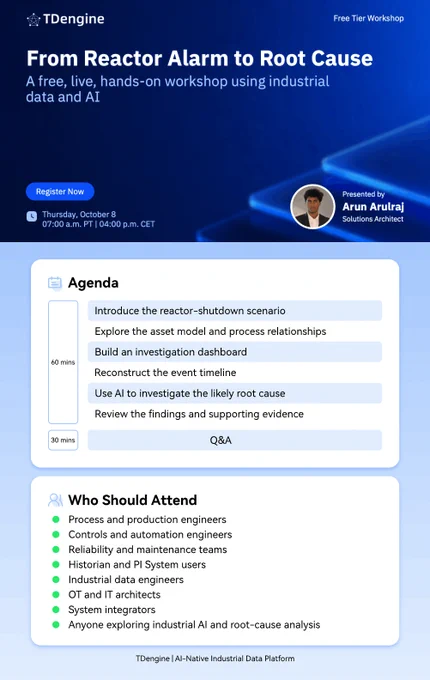Click the Who Should Attend people icon
430x680 pixels.
(x=55, y=500)
